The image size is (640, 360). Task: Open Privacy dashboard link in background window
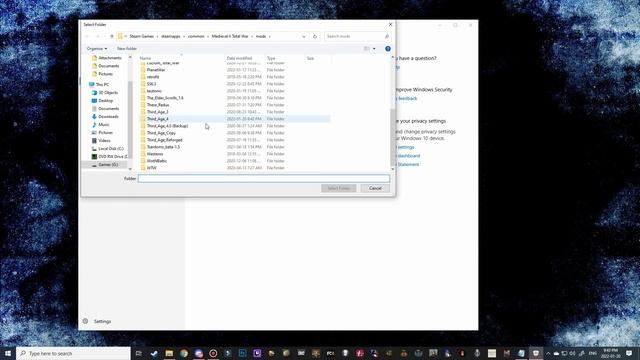click(409, 156)
